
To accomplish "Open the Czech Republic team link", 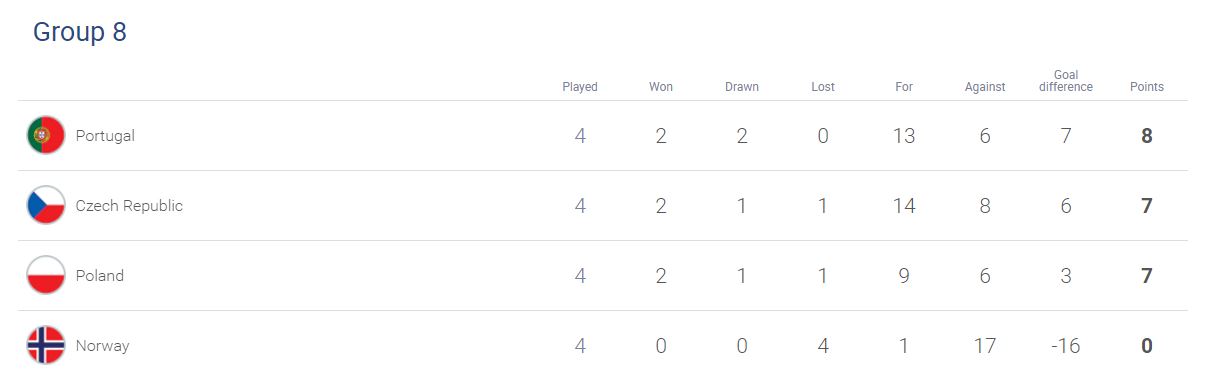I will (129, 206).
